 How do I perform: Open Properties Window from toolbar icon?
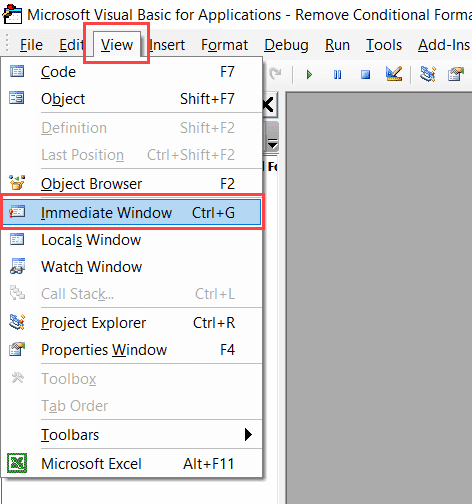tap(456, 74)
